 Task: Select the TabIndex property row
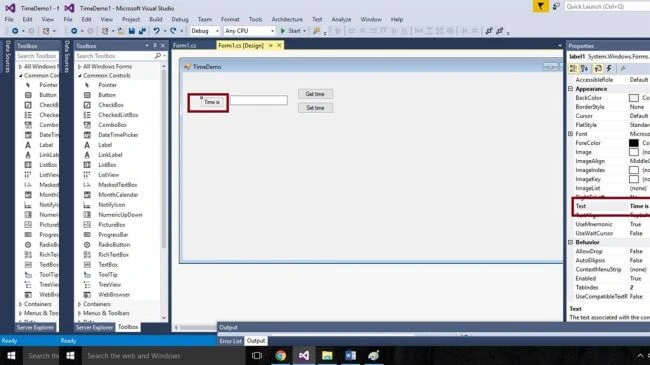[x=609, y=287]
